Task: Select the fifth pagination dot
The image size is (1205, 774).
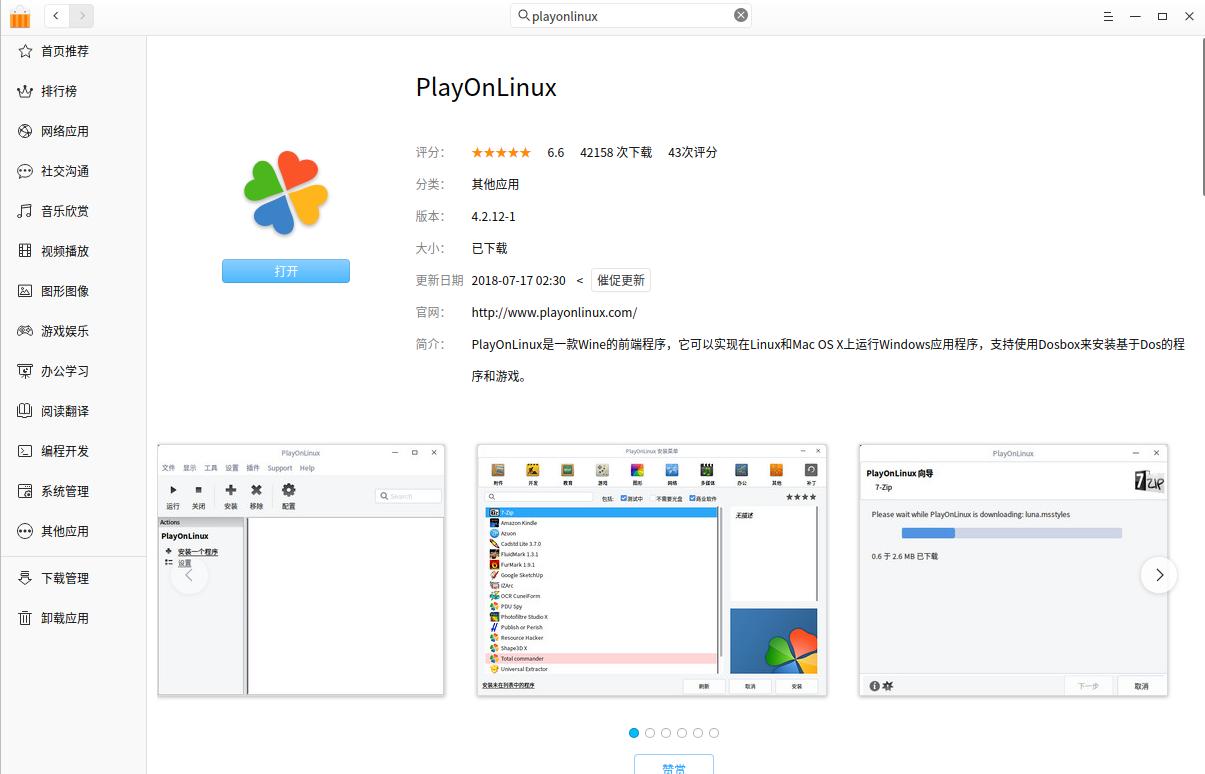Action: (698, 733)
